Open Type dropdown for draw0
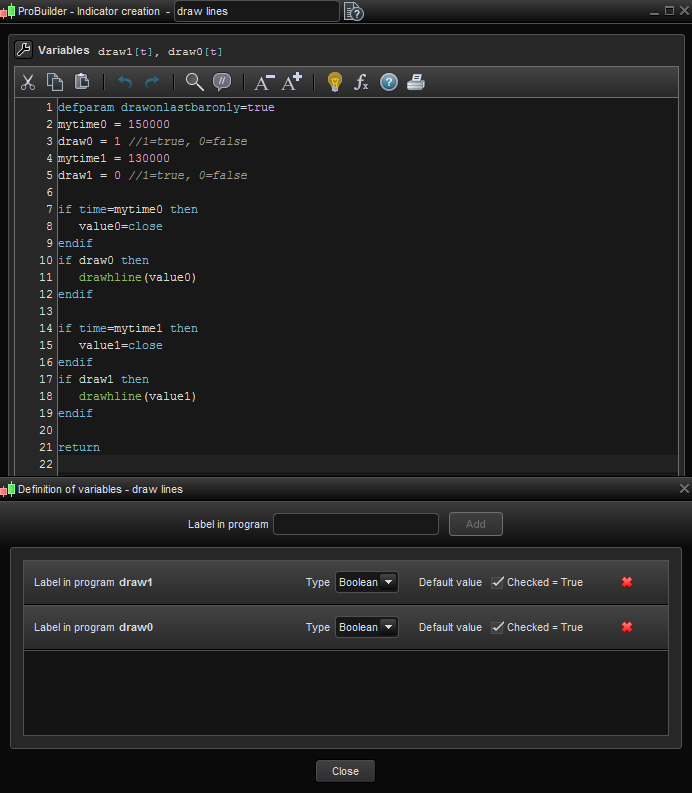692x793 pixels. [366, 627]
